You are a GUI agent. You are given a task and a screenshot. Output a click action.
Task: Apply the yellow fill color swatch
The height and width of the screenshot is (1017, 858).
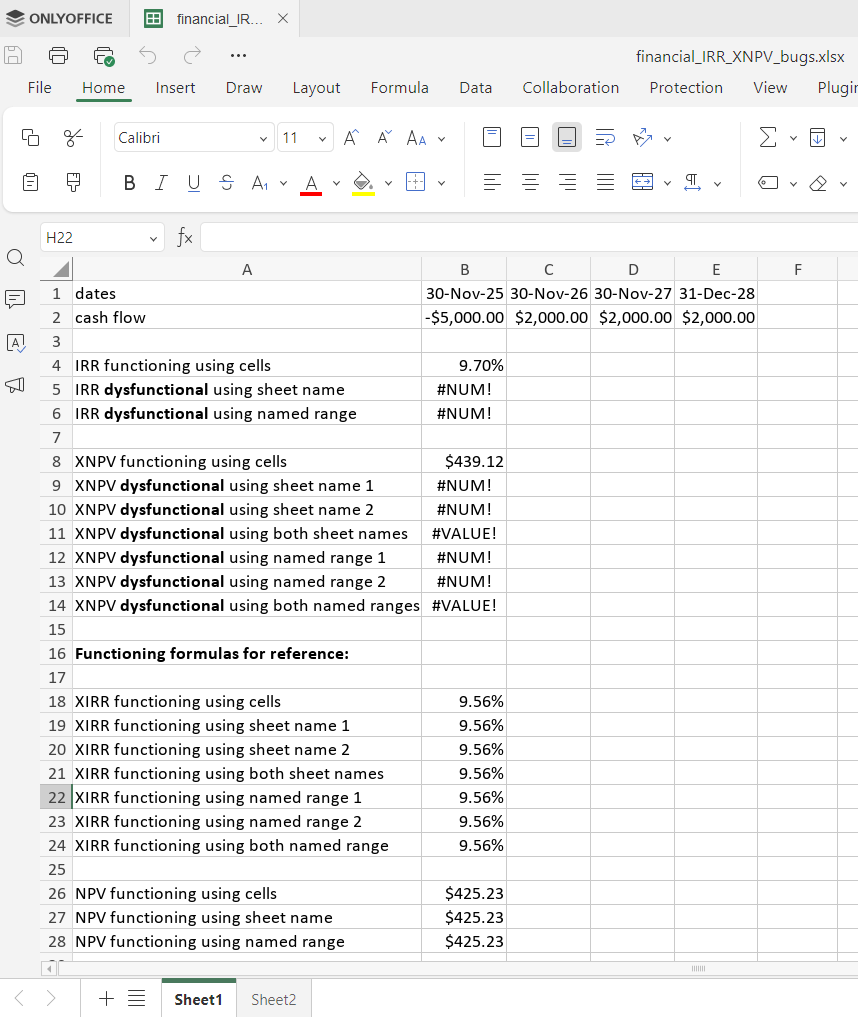363,184
